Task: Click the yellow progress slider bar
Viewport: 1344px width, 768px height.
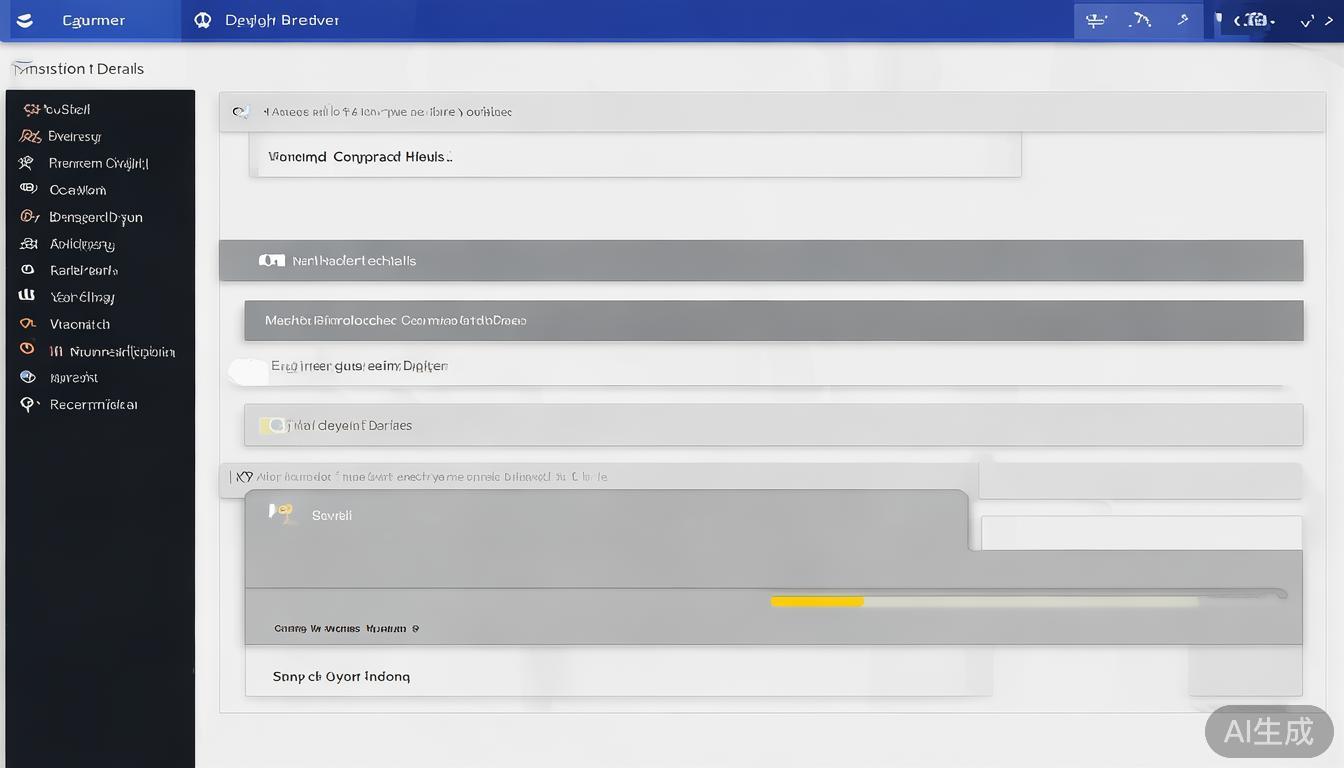Action: point(817,601)
